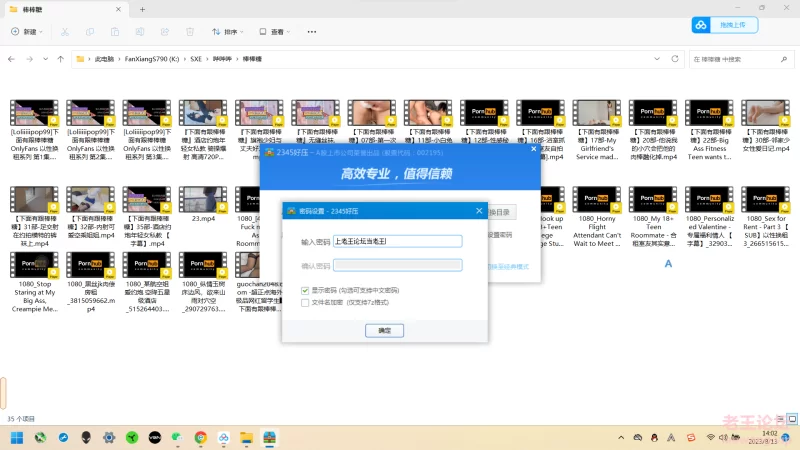Image resolution: width=800 pixels, height=450 pixels.
Task: Open the gear settings app on taskbar
Action: (x=109, y=437)
